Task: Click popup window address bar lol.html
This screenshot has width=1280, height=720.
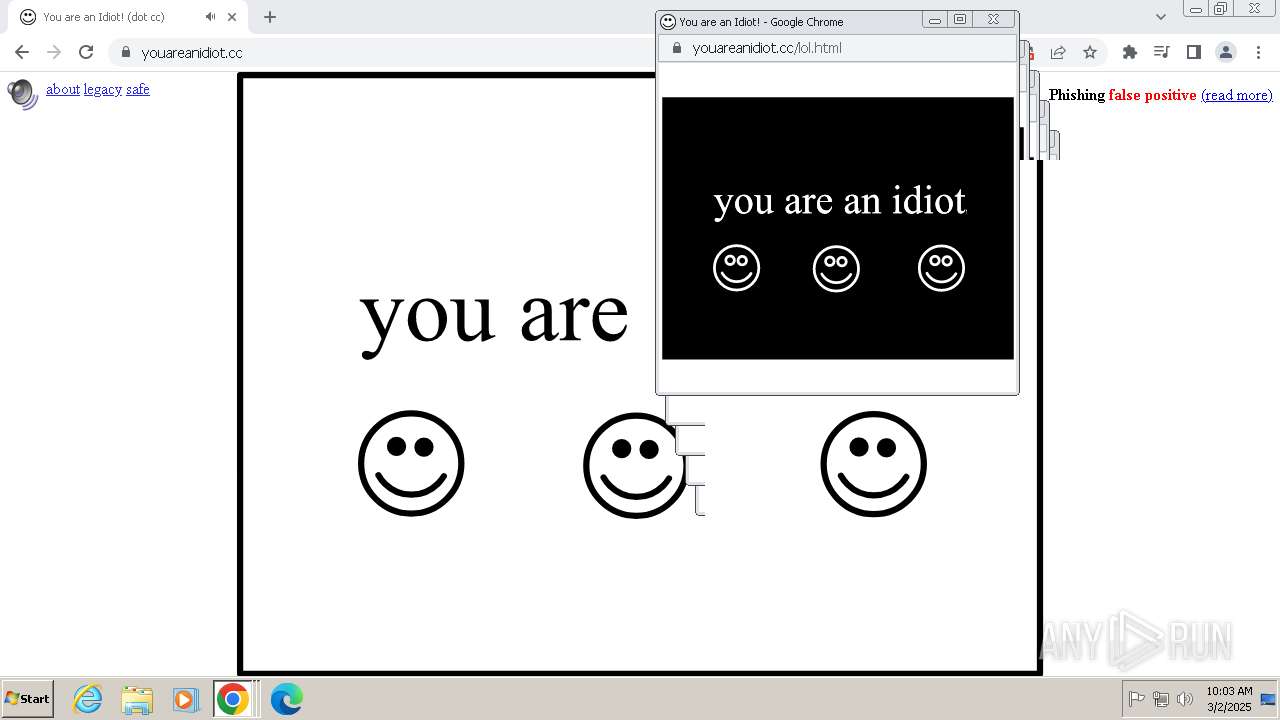Action: (x=767, y=48)
